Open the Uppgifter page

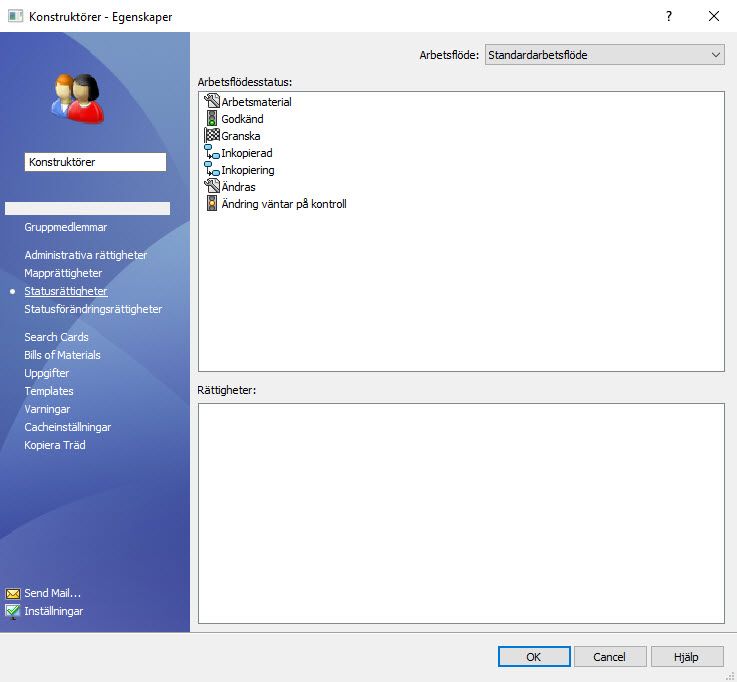[47, 373]
